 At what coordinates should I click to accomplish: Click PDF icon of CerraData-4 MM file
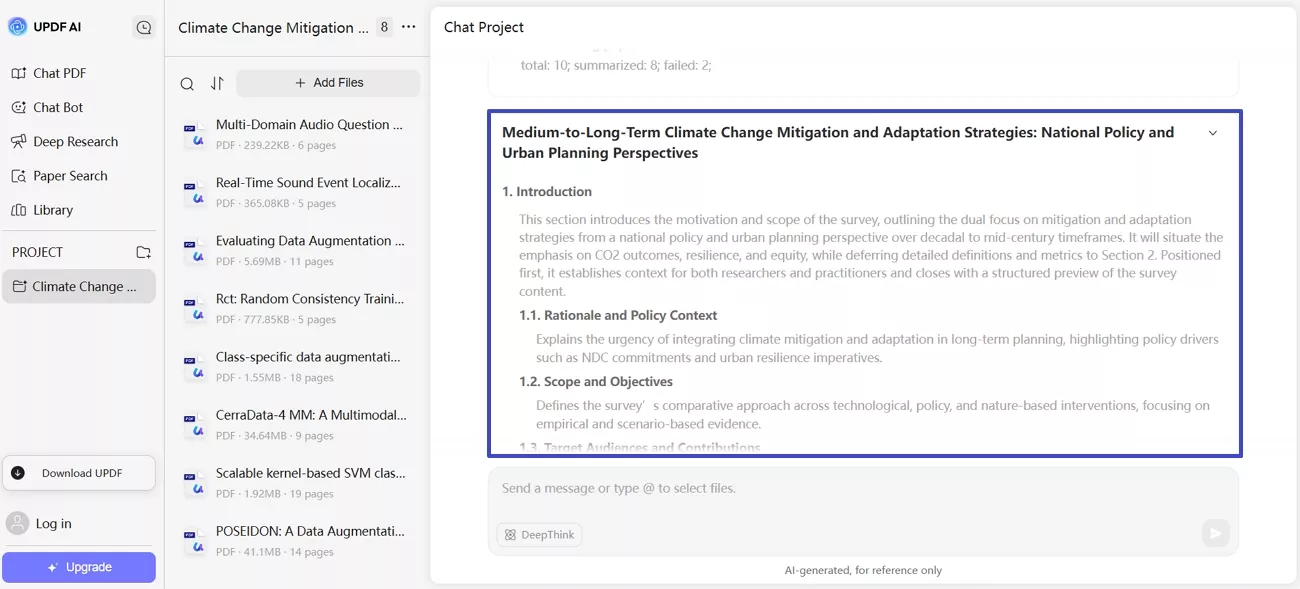click(194, 425)
